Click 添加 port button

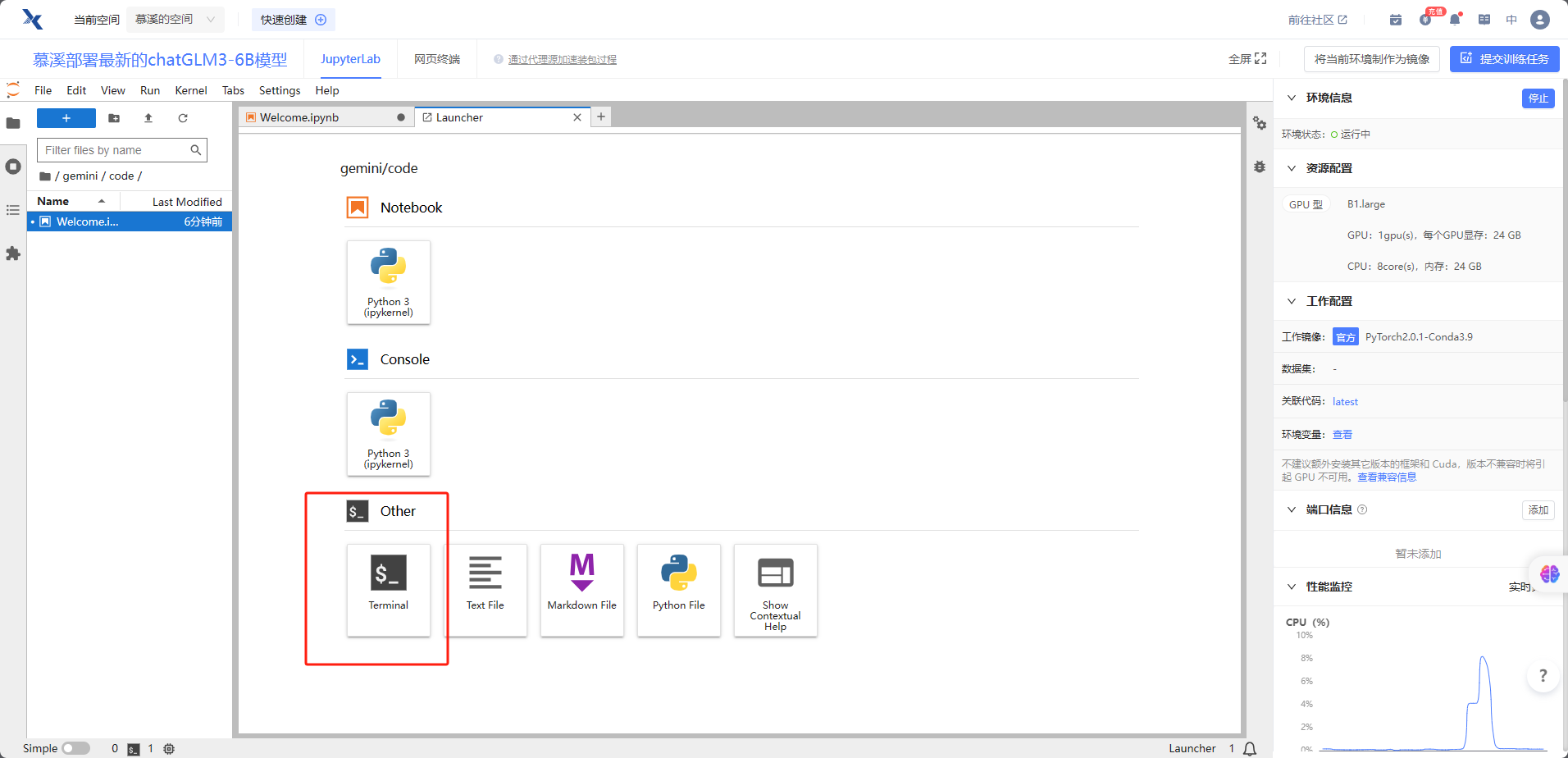(1538, 509)
